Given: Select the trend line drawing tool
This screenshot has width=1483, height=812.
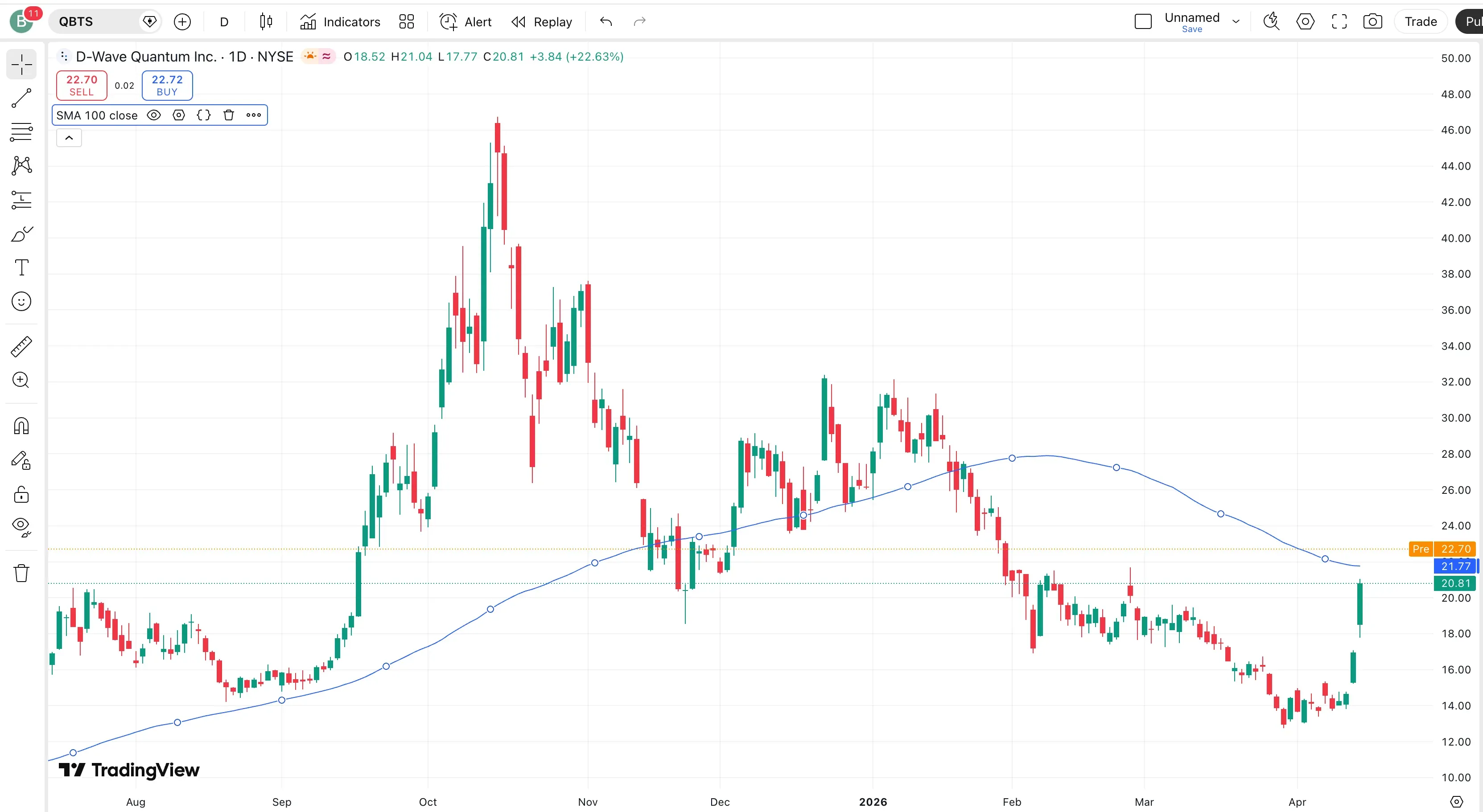Looking at the screenshot, I should [x=21, y=98].
